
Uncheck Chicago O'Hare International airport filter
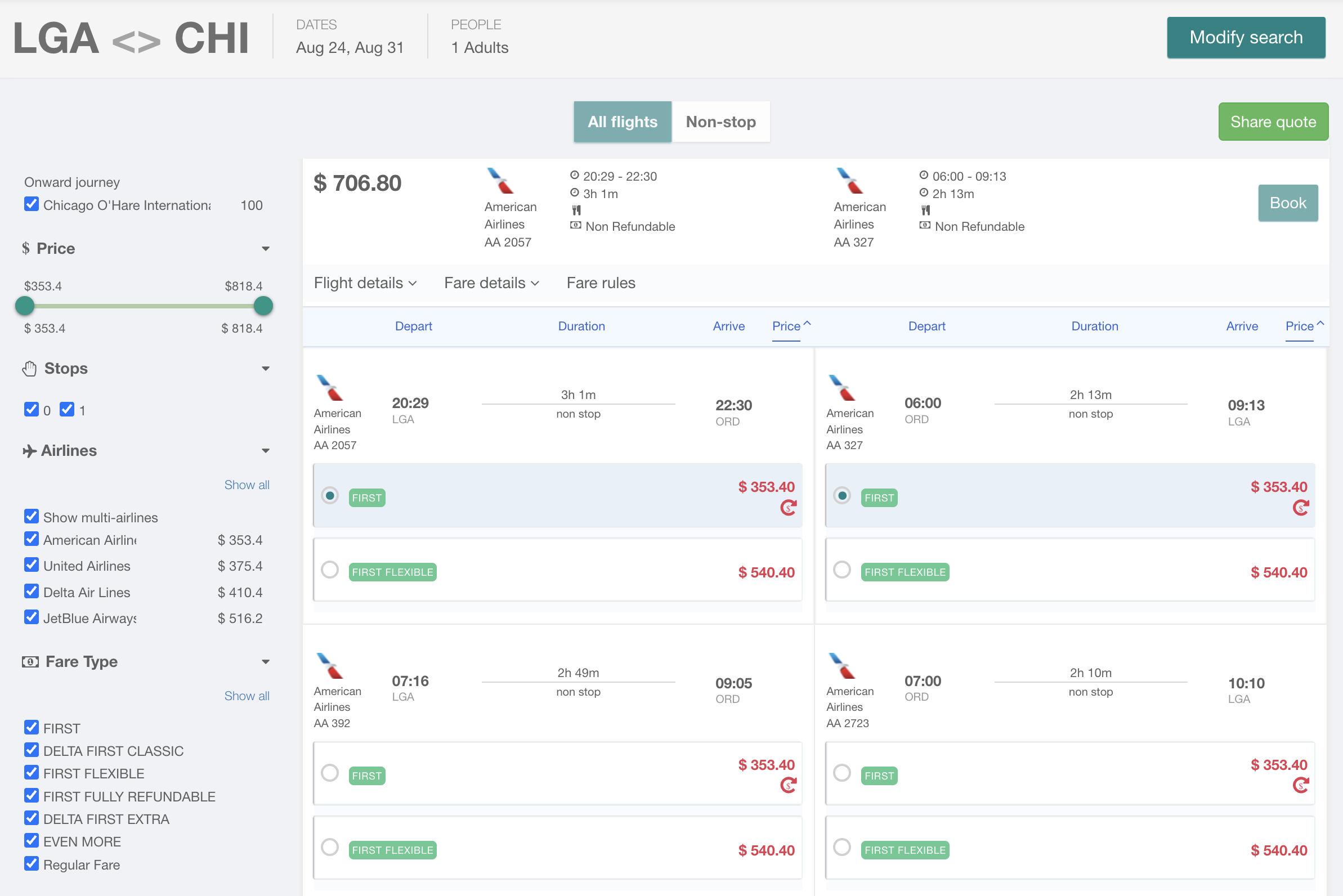32,204
